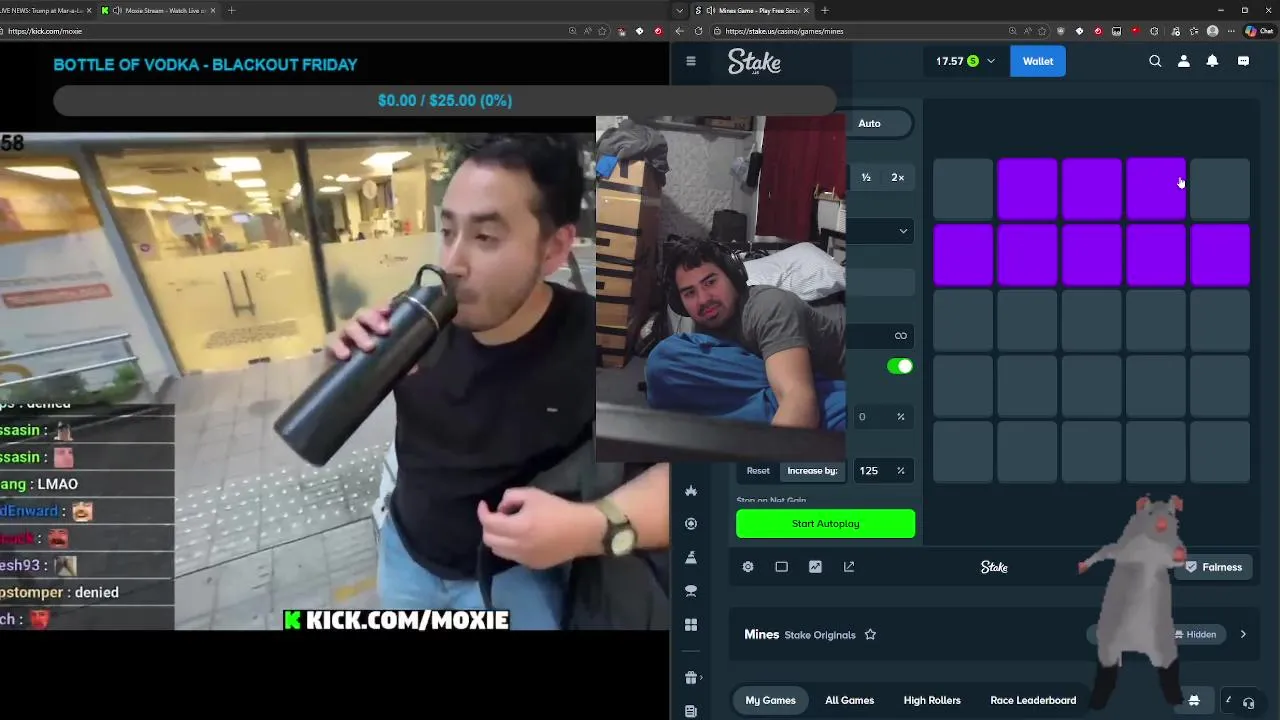Open the tab search dropdown in Stake browser

click(680, 10)
